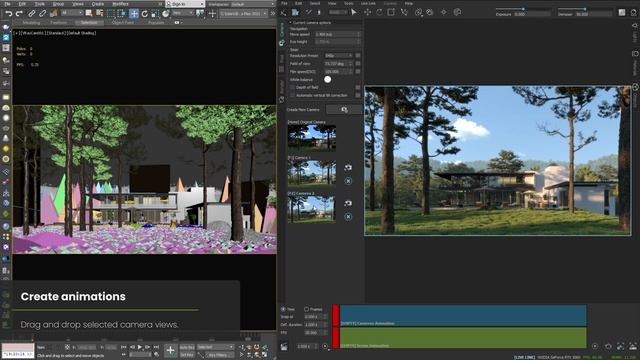Toggle the box at right of Depth of field row
Screen dimensions: 640x360
(x=358, y=87)
